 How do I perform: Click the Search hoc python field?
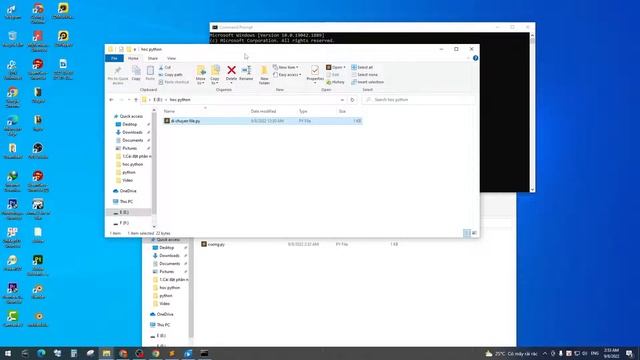tap(418, 100)
